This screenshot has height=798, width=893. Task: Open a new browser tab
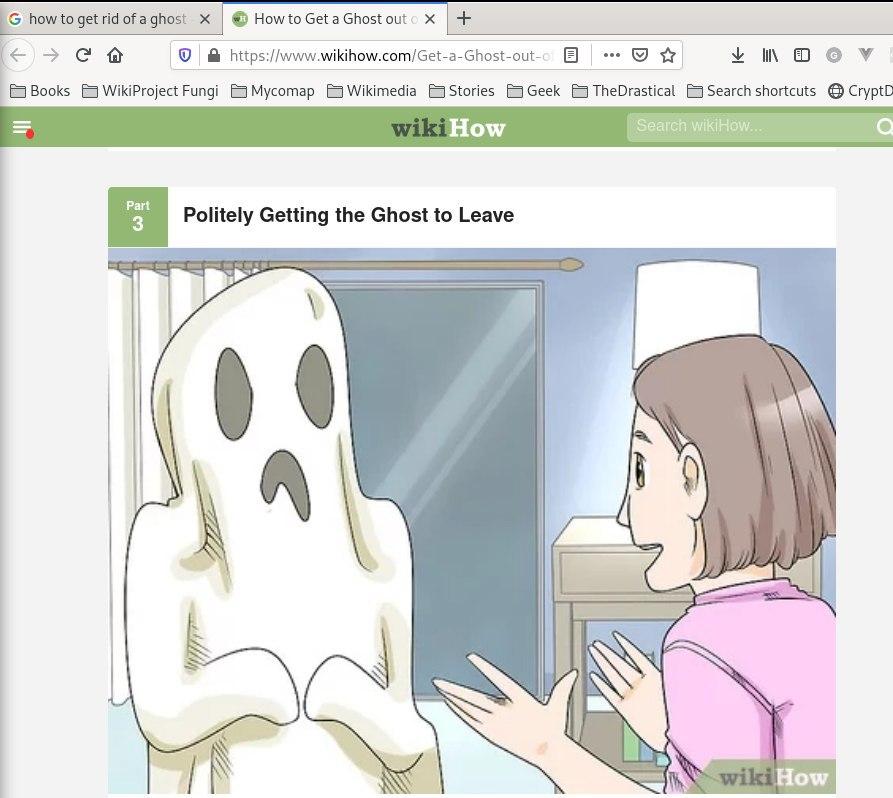(464, 18)
